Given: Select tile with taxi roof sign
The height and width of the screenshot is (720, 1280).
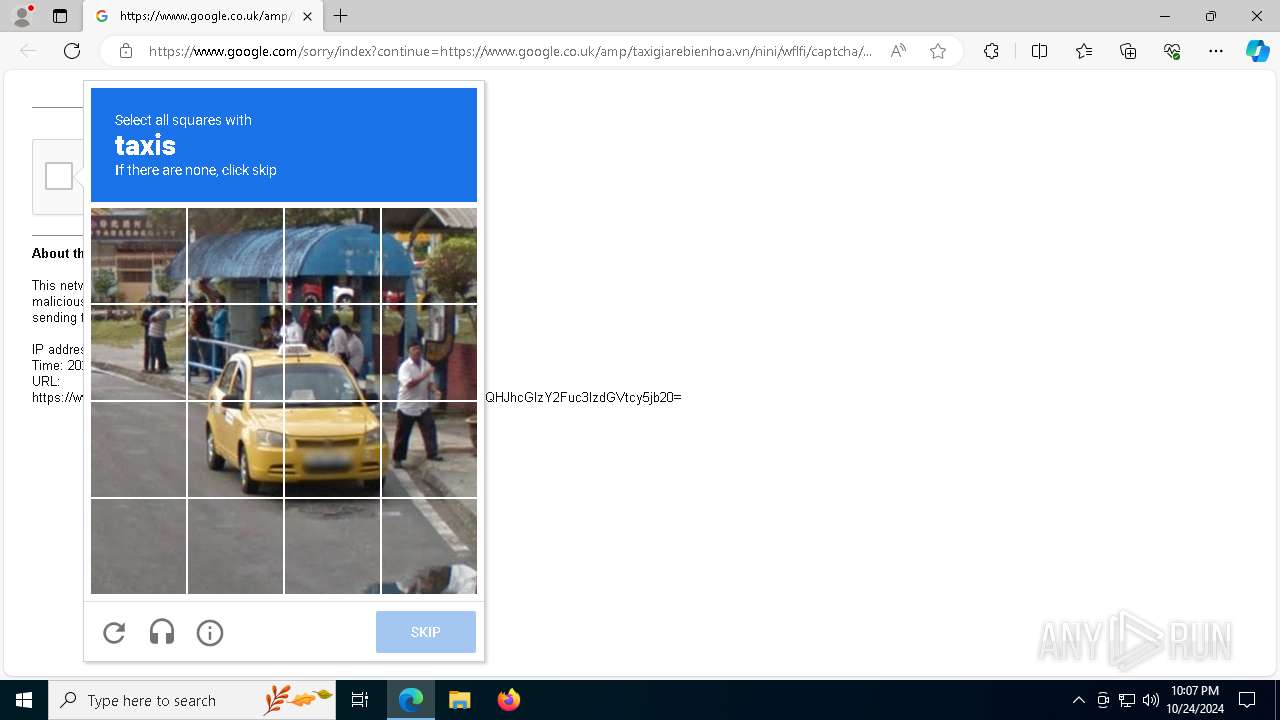Looking at the screenshot, I should (332, 352).
